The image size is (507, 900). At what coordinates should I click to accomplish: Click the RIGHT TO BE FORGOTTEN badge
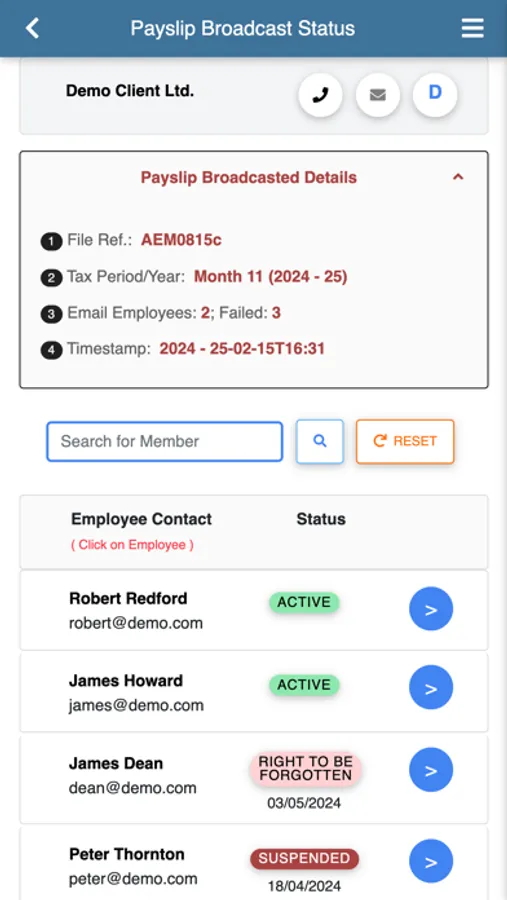tap(305, 769)
